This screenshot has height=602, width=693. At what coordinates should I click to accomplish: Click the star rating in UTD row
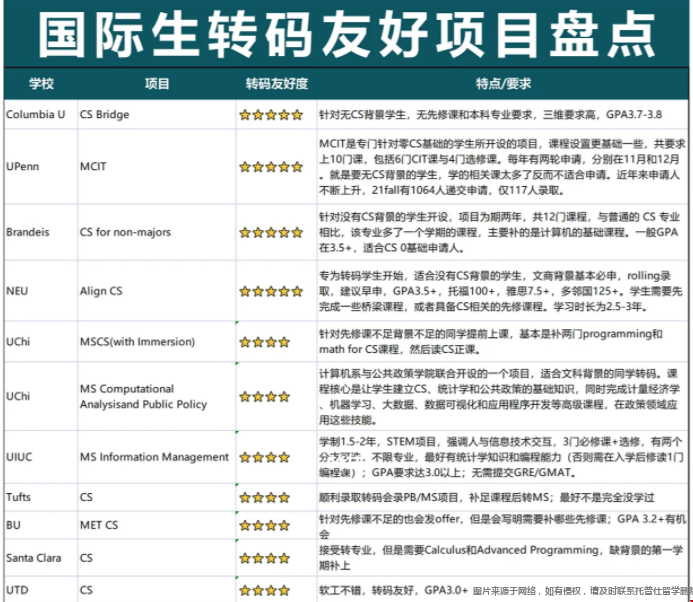264,591
